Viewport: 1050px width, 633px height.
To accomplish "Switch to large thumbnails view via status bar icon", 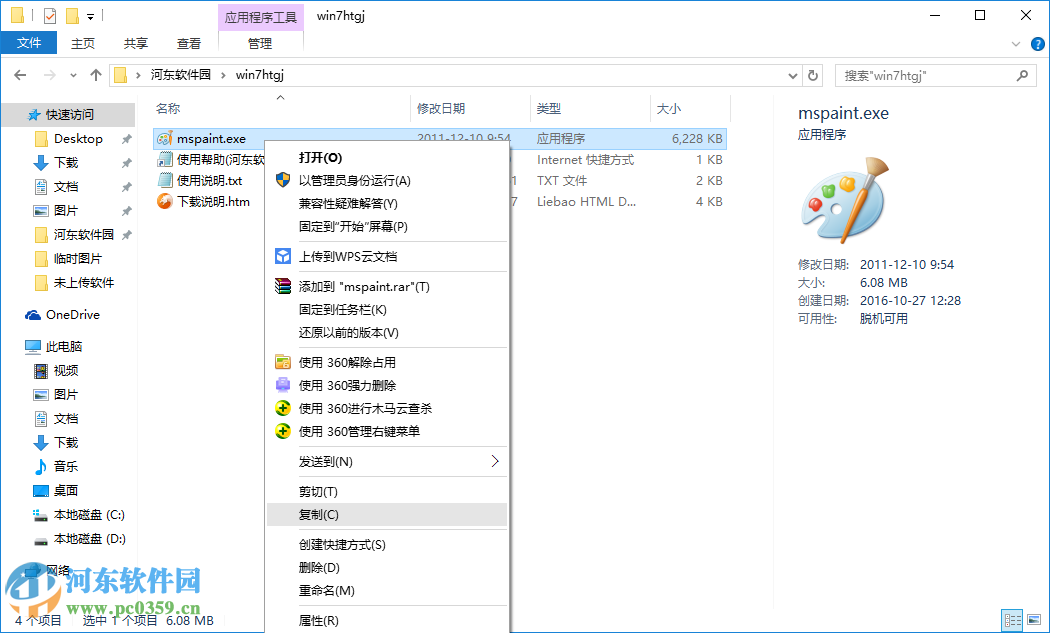I will click(1033, 619).
